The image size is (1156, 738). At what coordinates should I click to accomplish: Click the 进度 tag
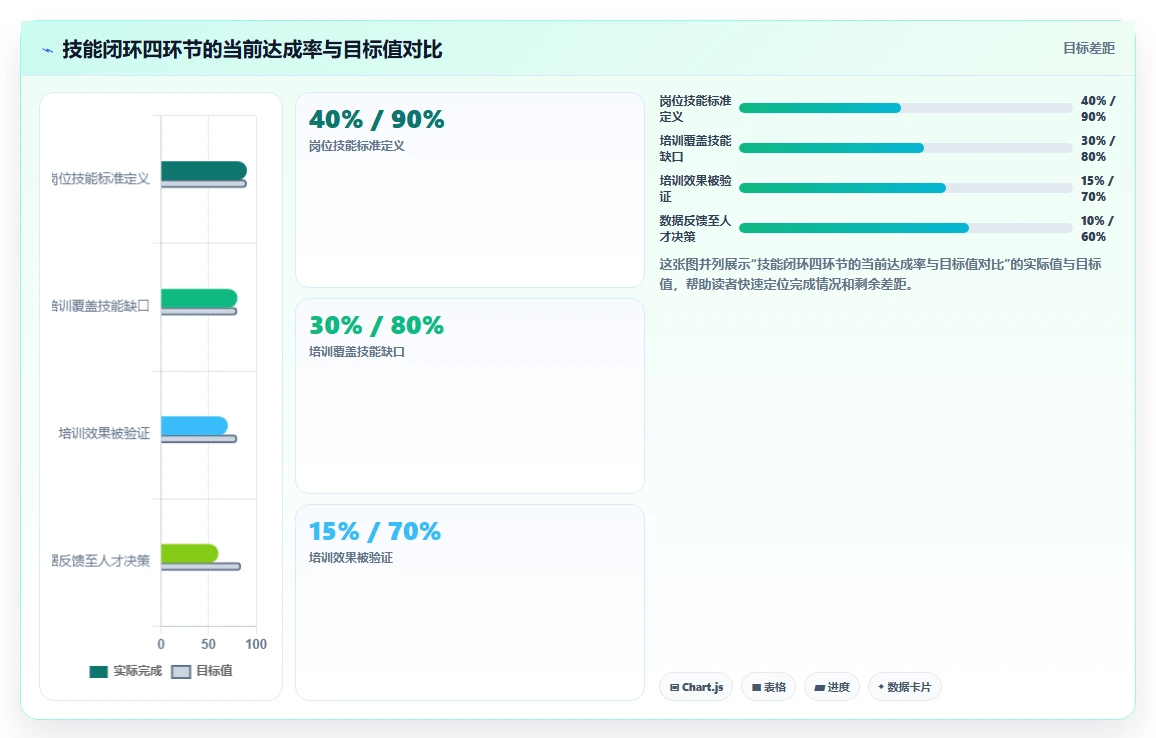[832, 687]
